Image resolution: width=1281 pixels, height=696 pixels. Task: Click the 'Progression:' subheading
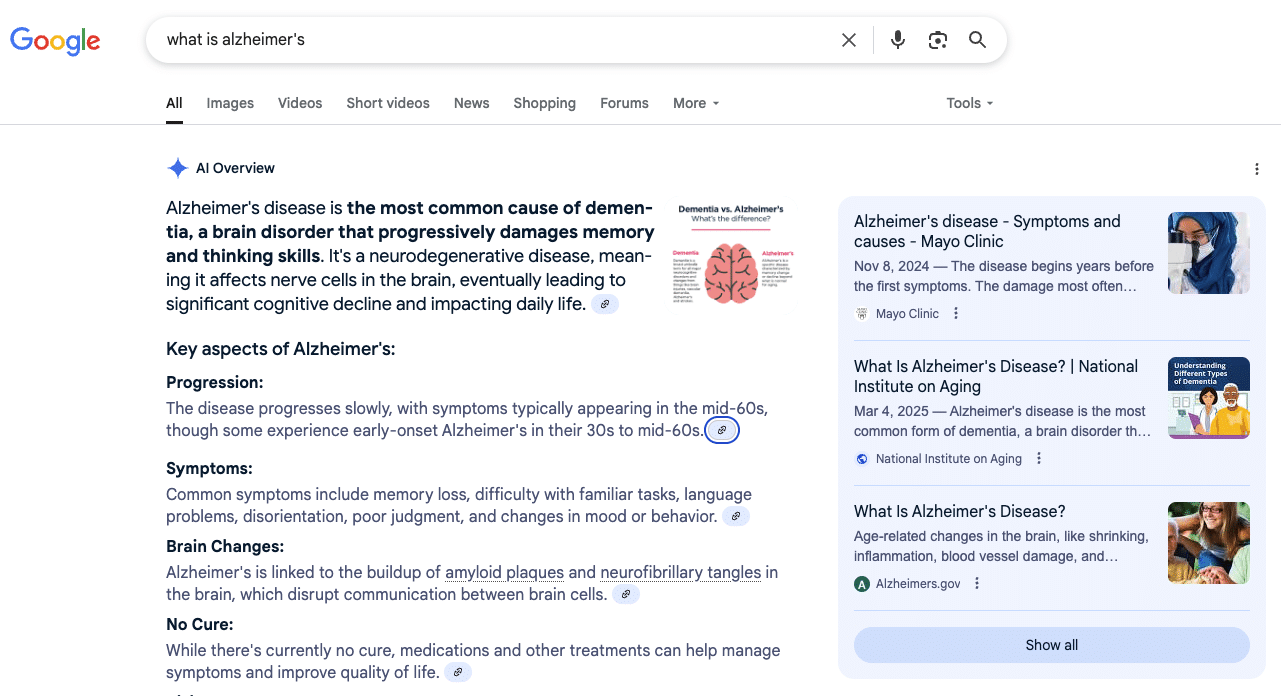click(215, 382)
